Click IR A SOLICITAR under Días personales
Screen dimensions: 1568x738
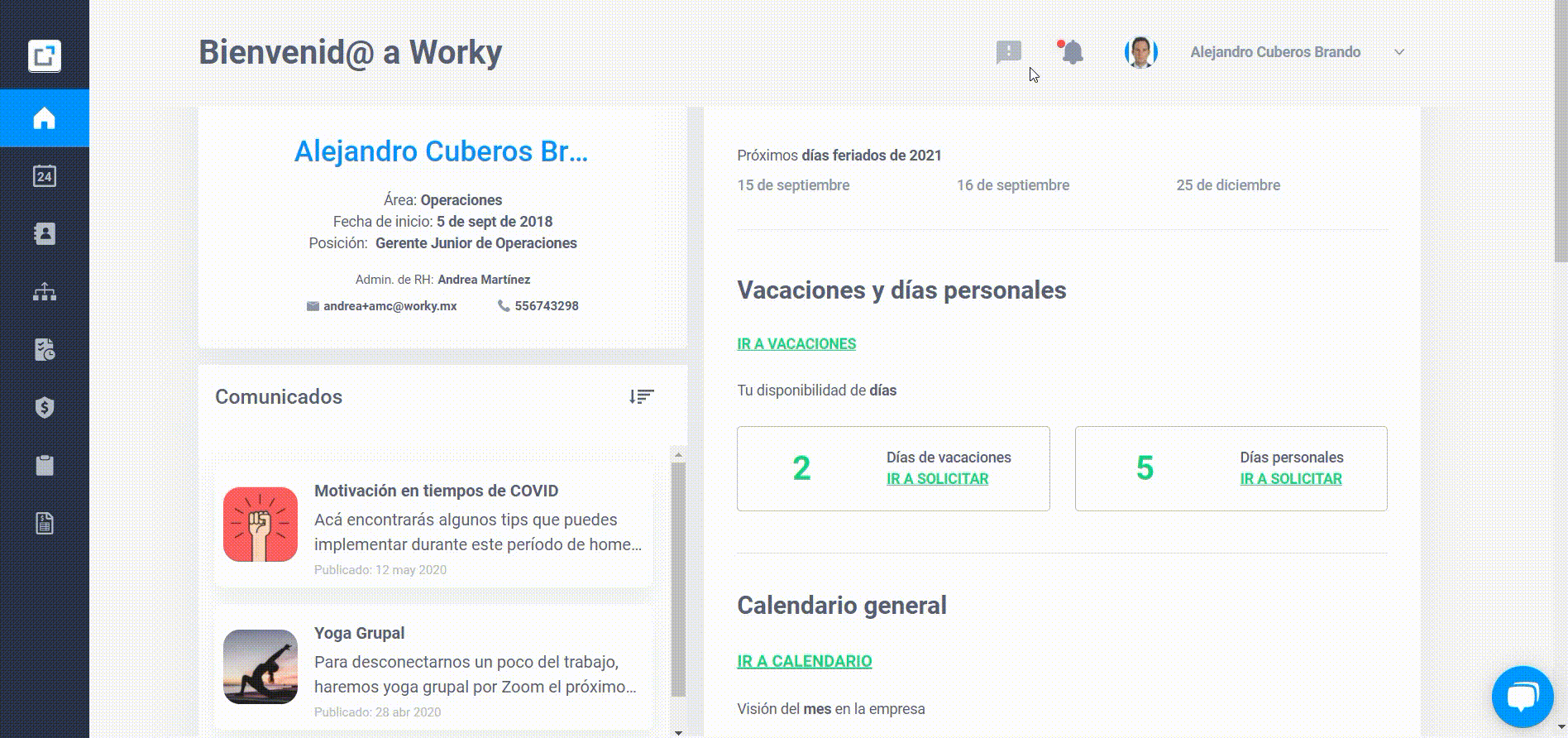(x=1291, y=479)
